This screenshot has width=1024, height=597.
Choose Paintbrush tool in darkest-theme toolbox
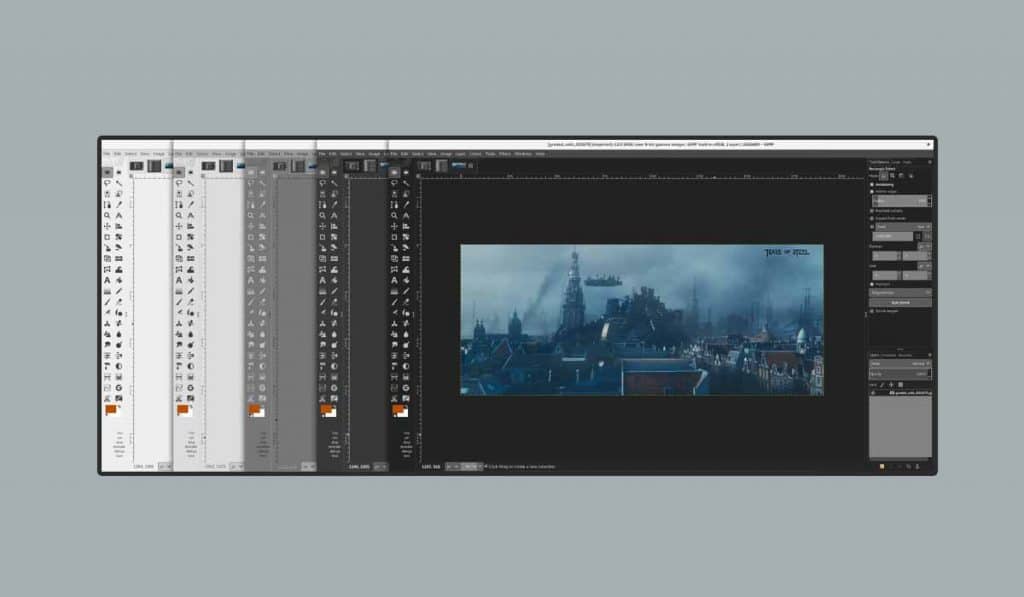394,302
